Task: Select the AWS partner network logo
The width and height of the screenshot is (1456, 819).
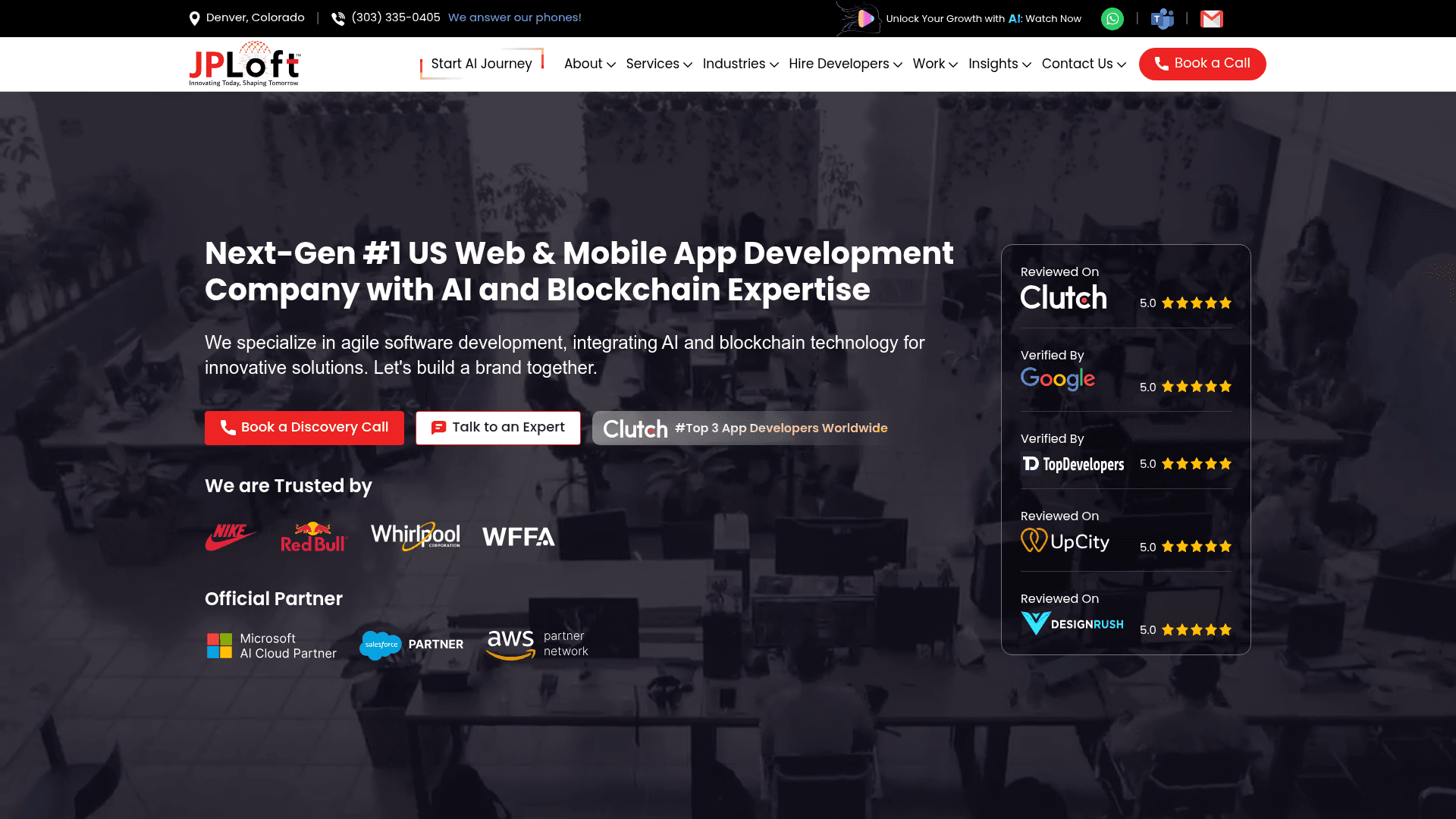Action: click(x=537, y=644)
